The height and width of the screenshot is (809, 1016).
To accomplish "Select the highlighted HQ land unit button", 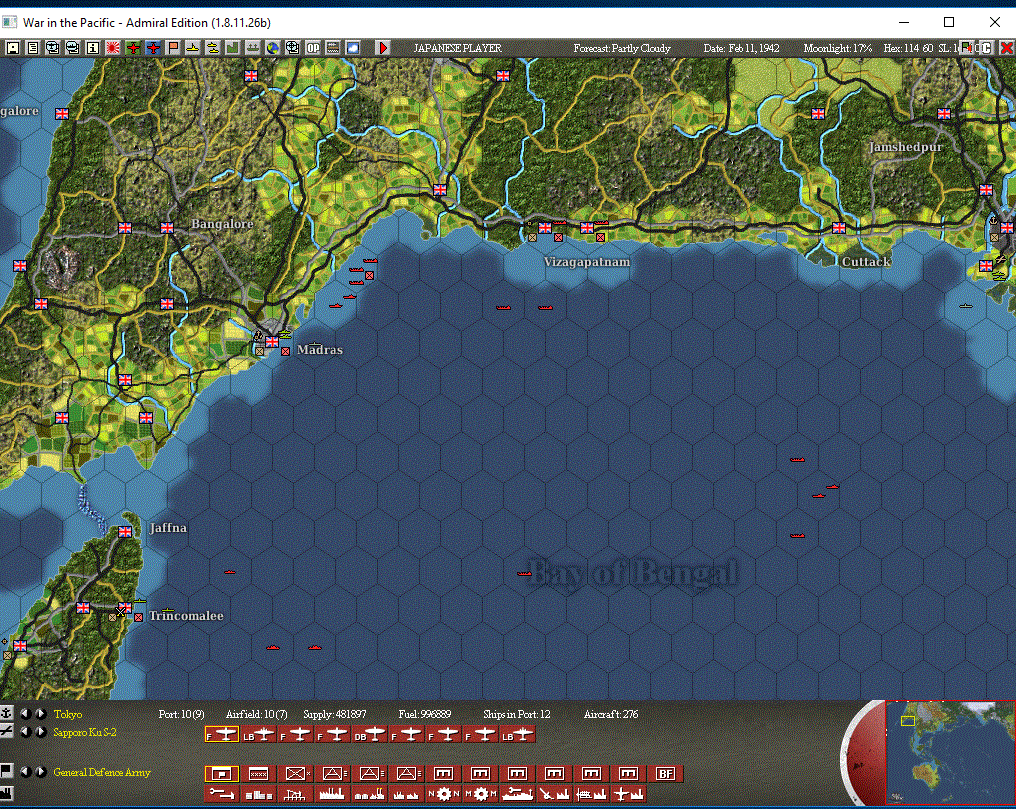I will coord(222,773).
